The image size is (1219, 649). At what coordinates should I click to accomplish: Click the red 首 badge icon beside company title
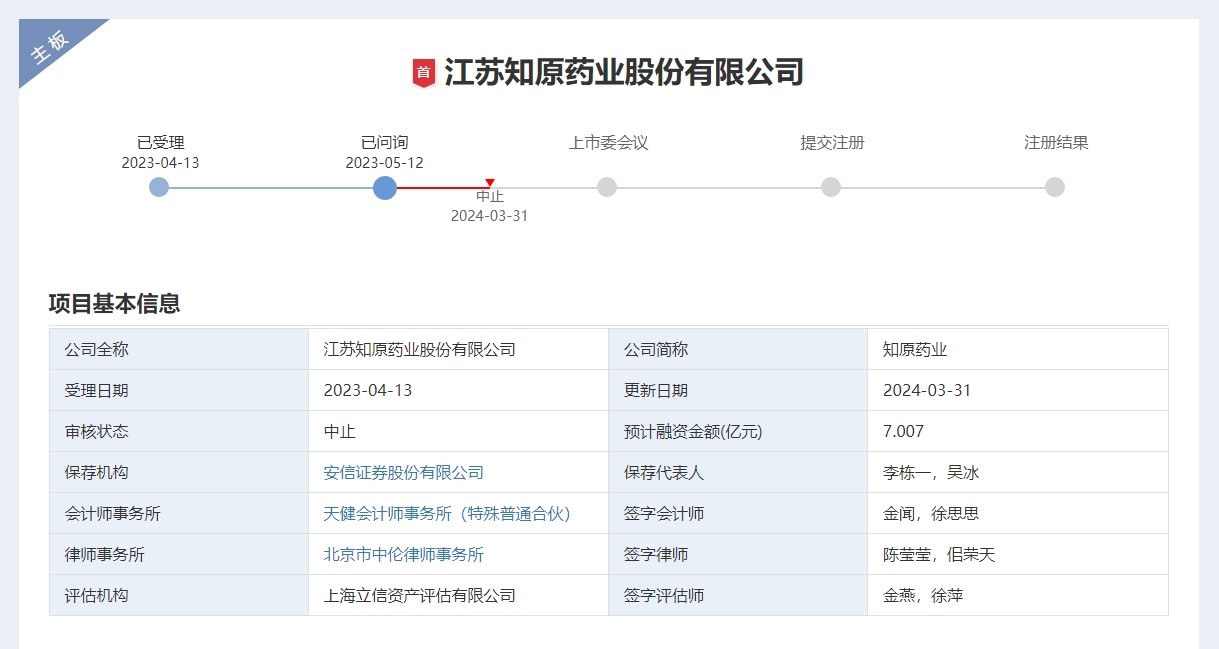pos(424,73)
